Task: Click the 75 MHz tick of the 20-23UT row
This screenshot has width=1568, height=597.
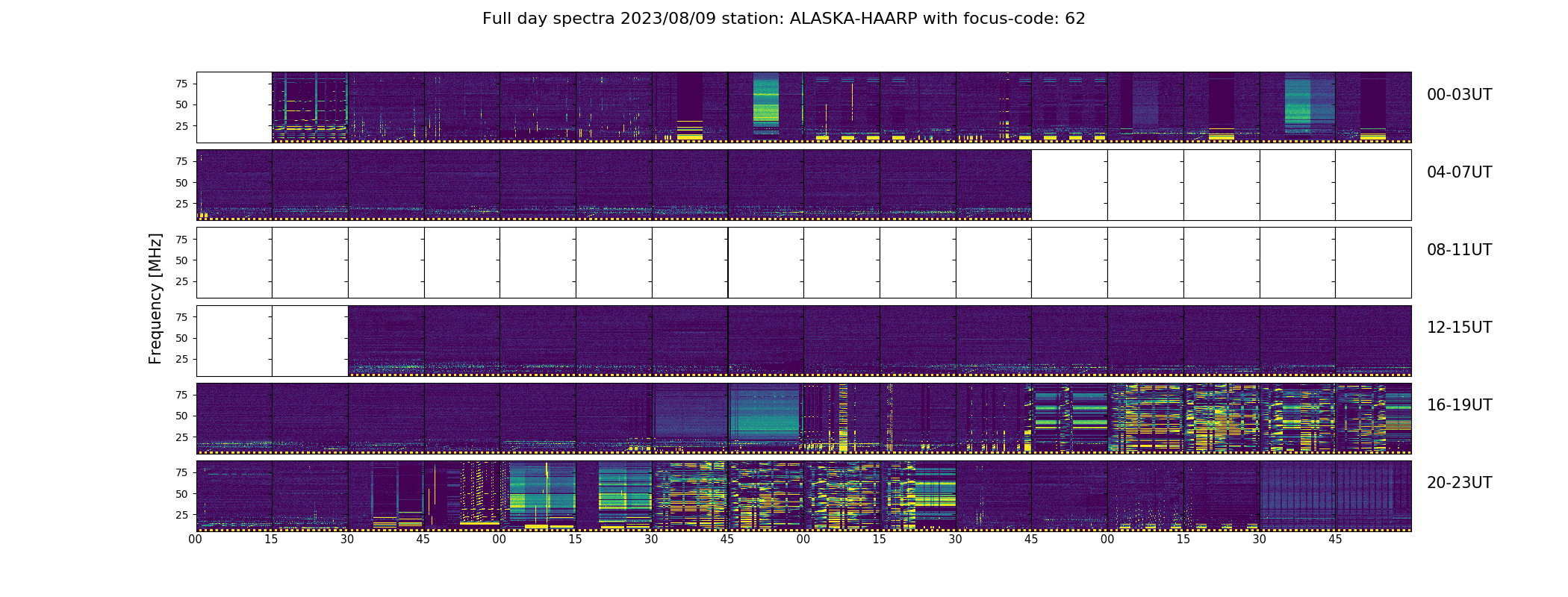Action: pos(181,472)
